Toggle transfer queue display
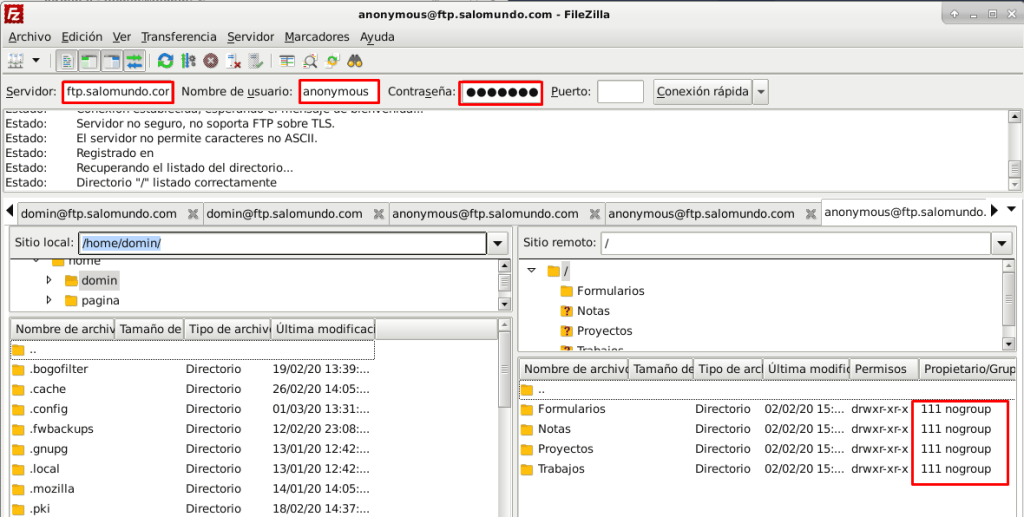This screenshot has width=1024, height=517. (135, 61)
